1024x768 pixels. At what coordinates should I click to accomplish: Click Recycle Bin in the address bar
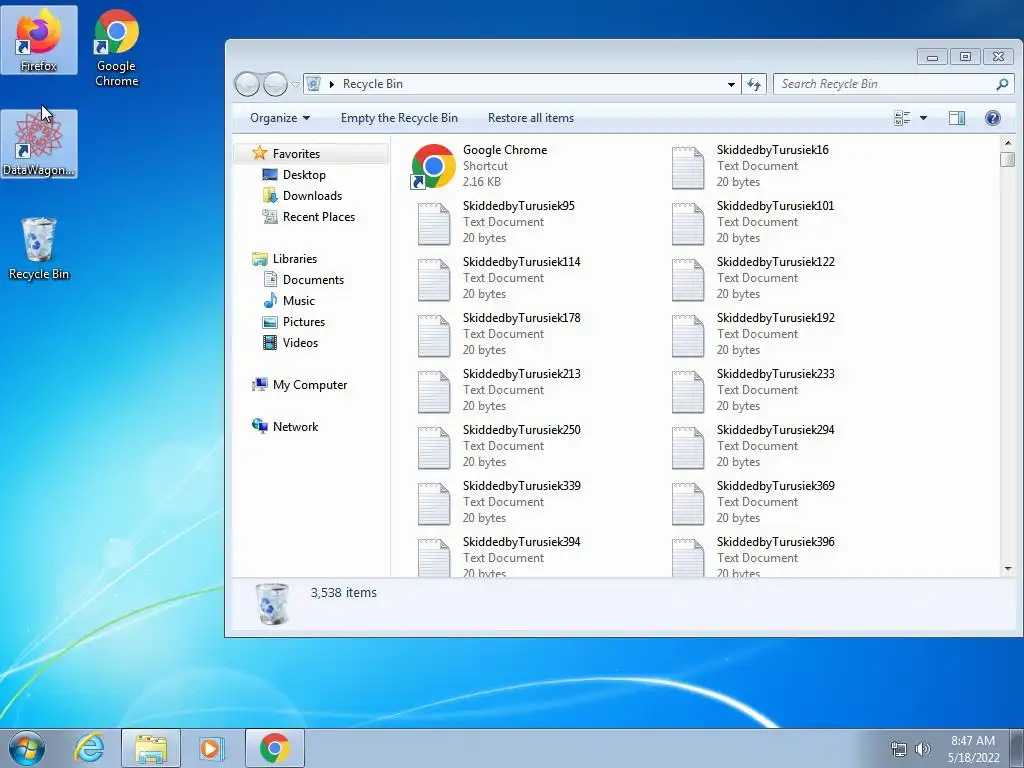click(x=372, y=84)
